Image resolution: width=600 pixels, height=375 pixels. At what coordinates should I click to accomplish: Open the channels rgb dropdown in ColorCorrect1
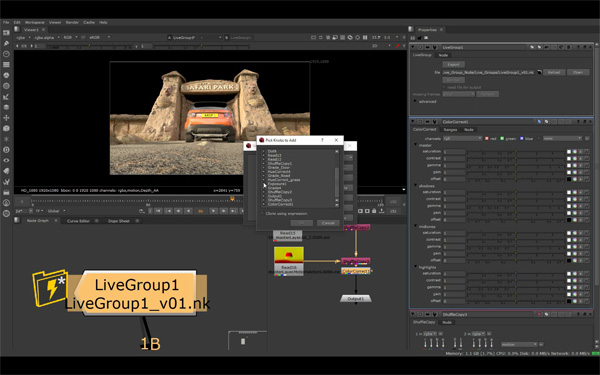(x=462, y=139)
